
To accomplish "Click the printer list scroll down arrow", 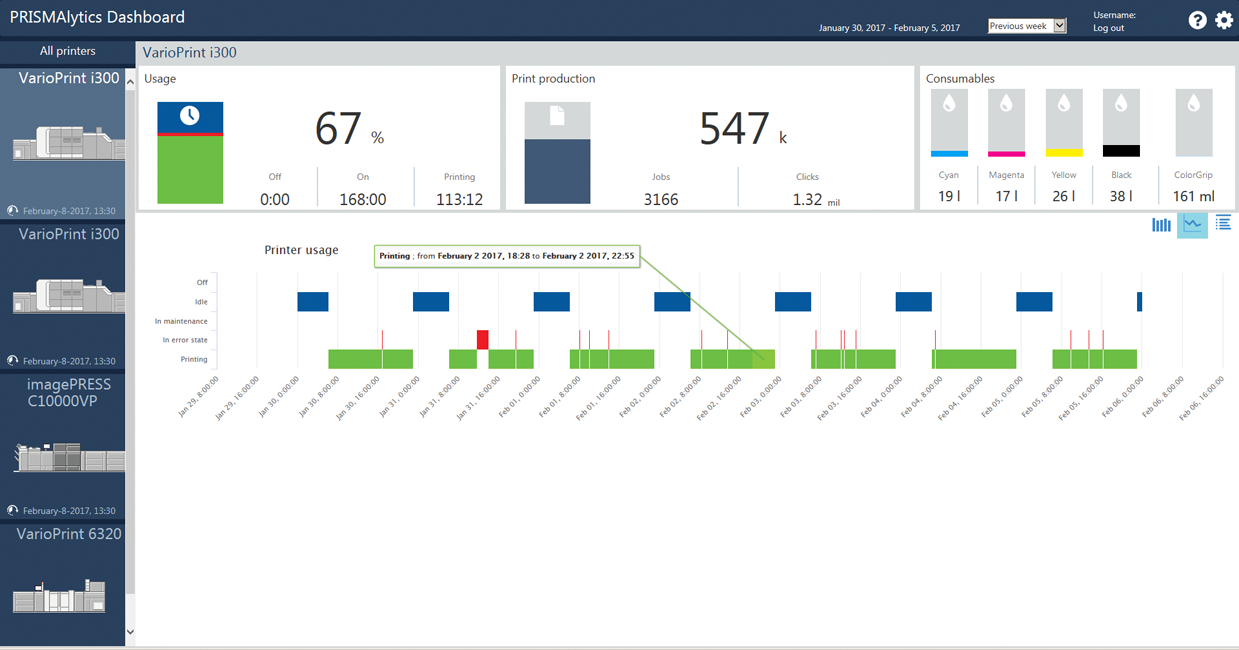I will coord(130,632).
